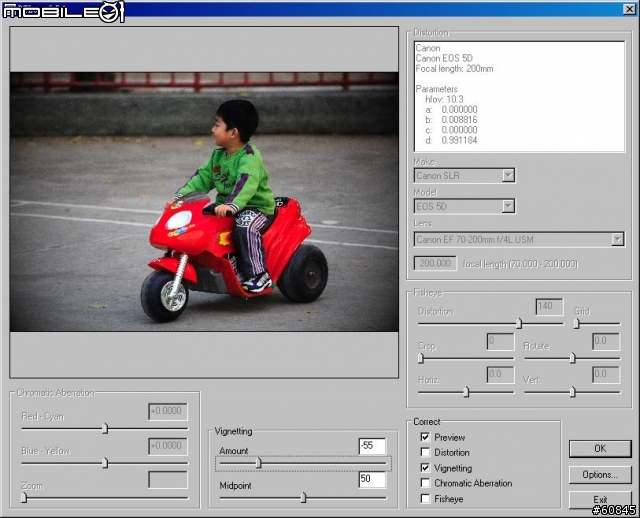Close the dialog with the X button
Screen dimensions: 640x518
tap(629, 9)
